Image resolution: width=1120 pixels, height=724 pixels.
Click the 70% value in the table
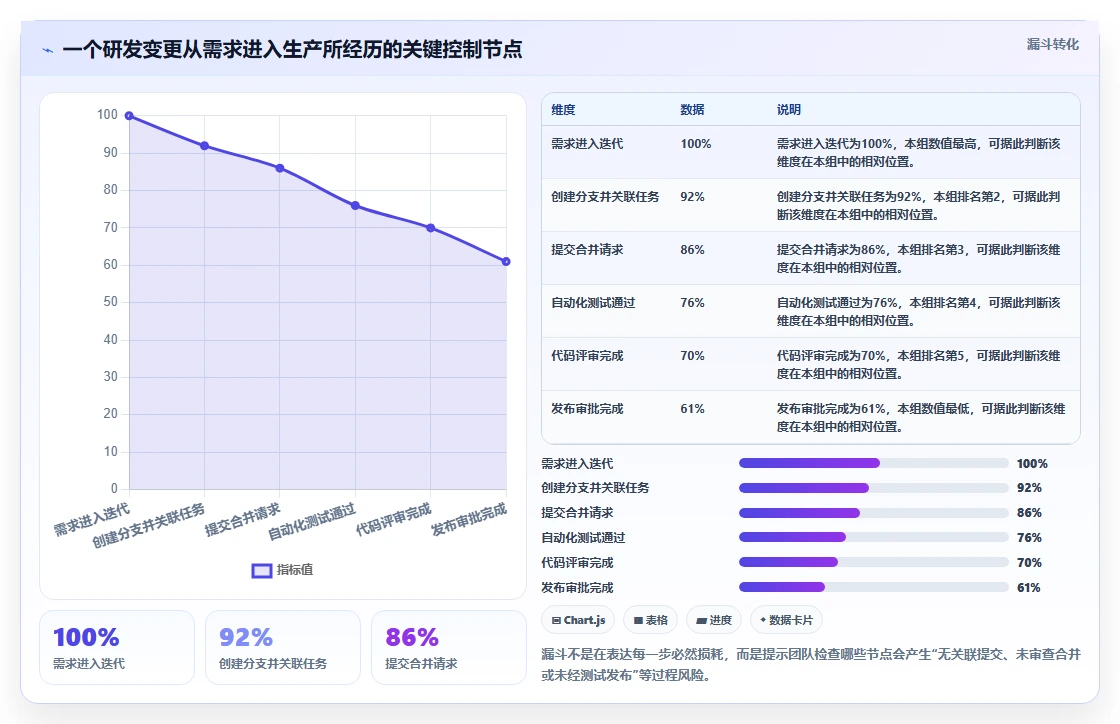(692, 356)
